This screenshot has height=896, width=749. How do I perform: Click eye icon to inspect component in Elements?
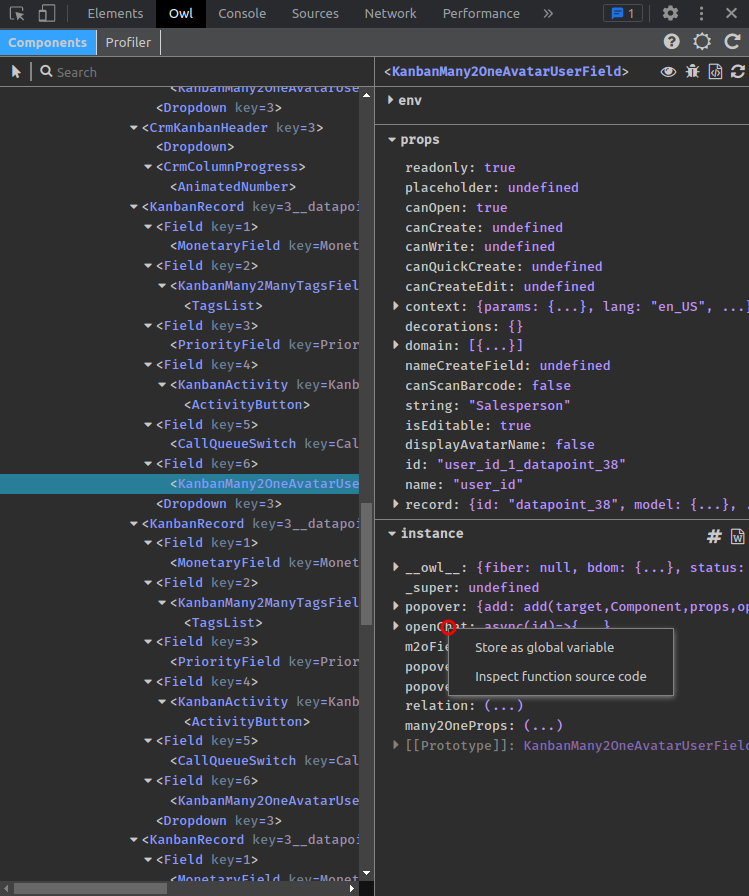point(668,71)
